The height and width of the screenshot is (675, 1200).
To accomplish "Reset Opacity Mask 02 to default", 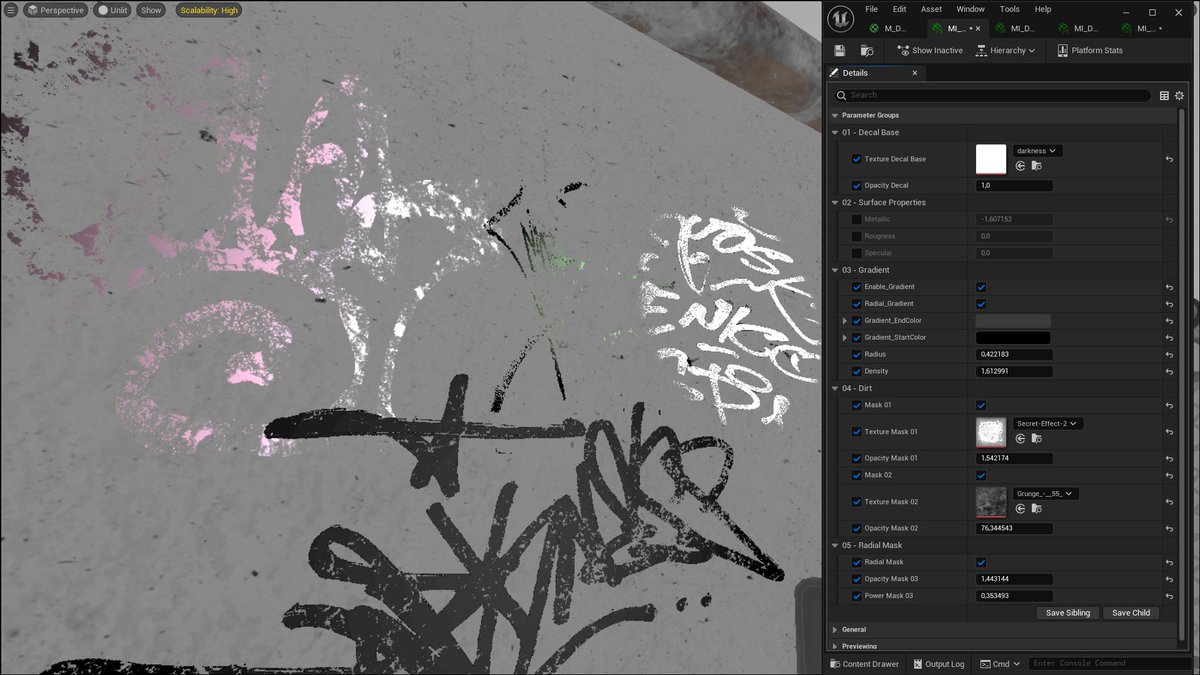I will tap(1169, 528).
